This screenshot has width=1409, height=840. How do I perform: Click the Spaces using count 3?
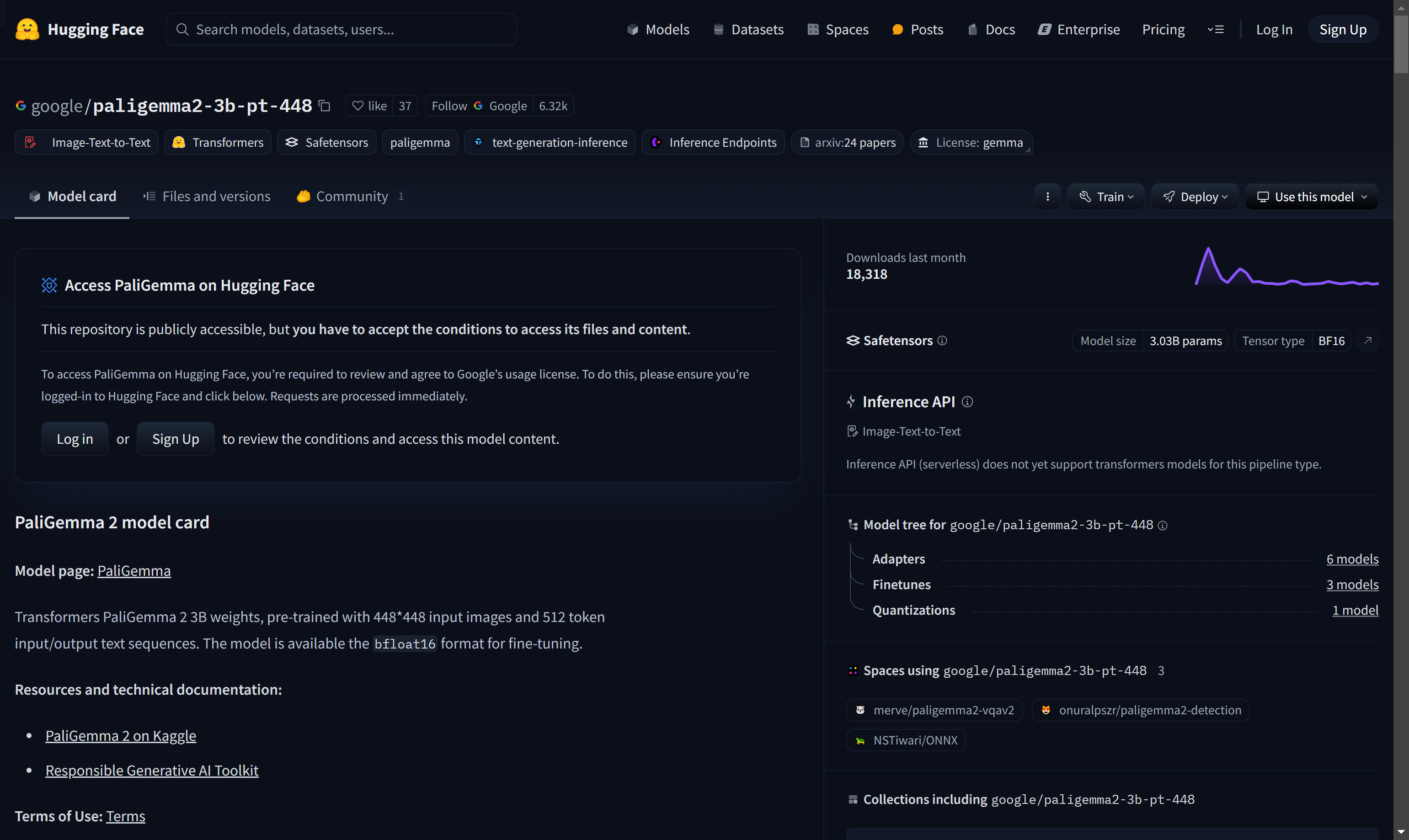click(x=1160, y=671)
